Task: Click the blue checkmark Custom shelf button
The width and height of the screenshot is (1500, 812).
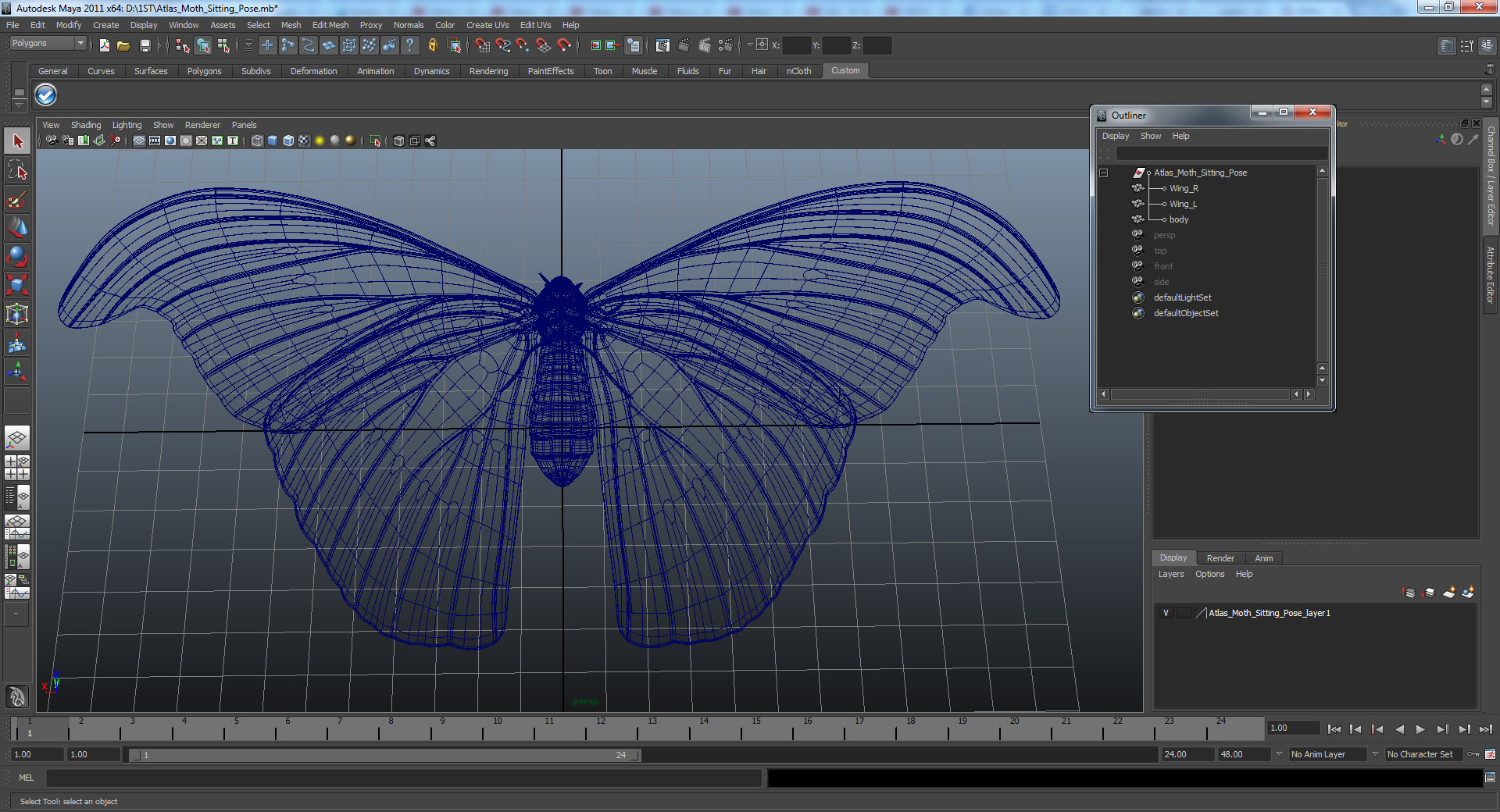Action: point(46,95)
